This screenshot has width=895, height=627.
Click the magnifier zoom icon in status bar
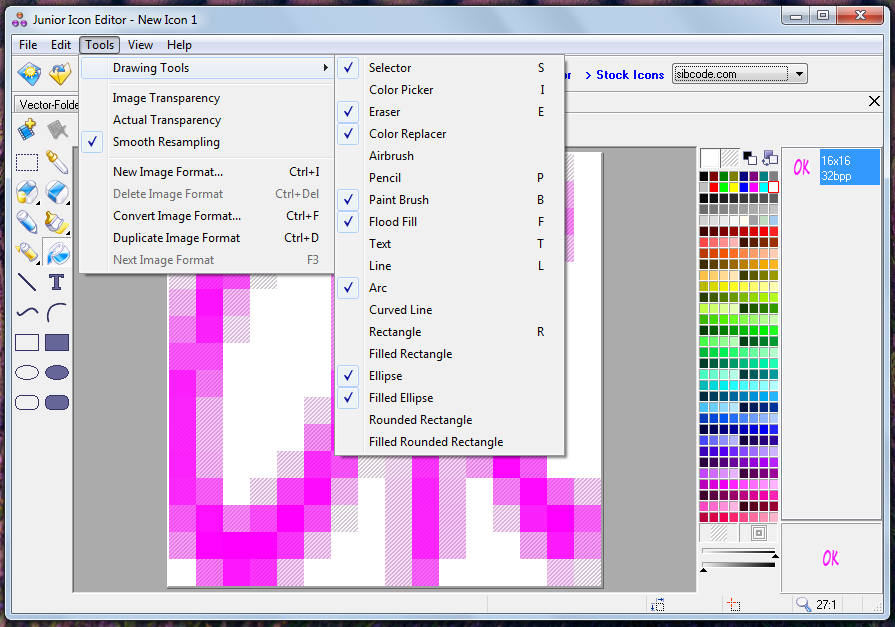click(804, 604)
